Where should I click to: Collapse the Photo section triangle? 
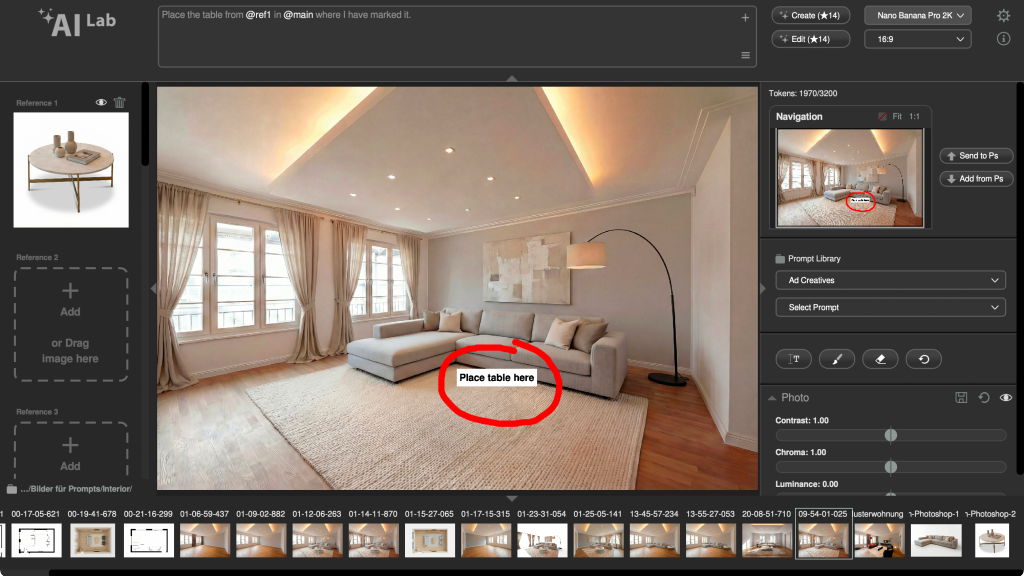pyautogui.click(x=771, y=398)
